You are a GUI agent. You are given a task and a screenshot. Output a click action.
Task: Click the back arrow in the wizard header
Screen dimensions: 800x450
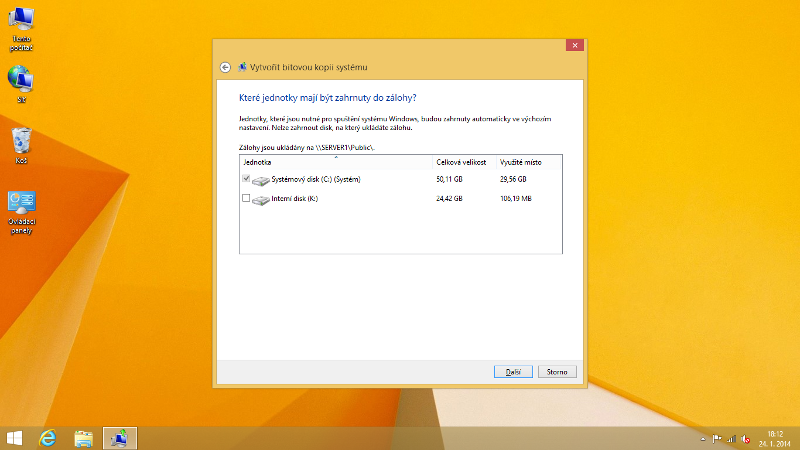[x=225, y=67]
